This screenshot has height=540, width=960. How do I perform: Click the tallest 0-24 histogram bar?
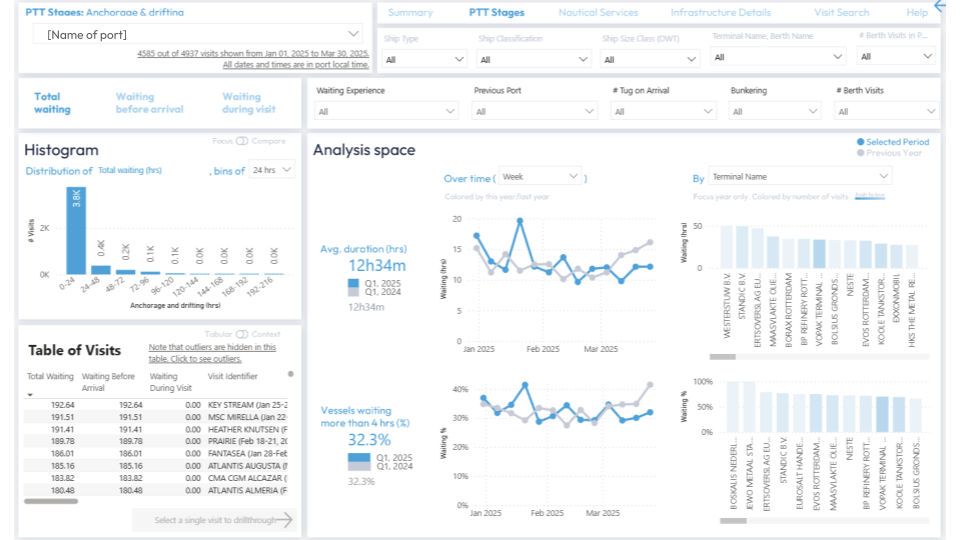(x=75, y=230)
